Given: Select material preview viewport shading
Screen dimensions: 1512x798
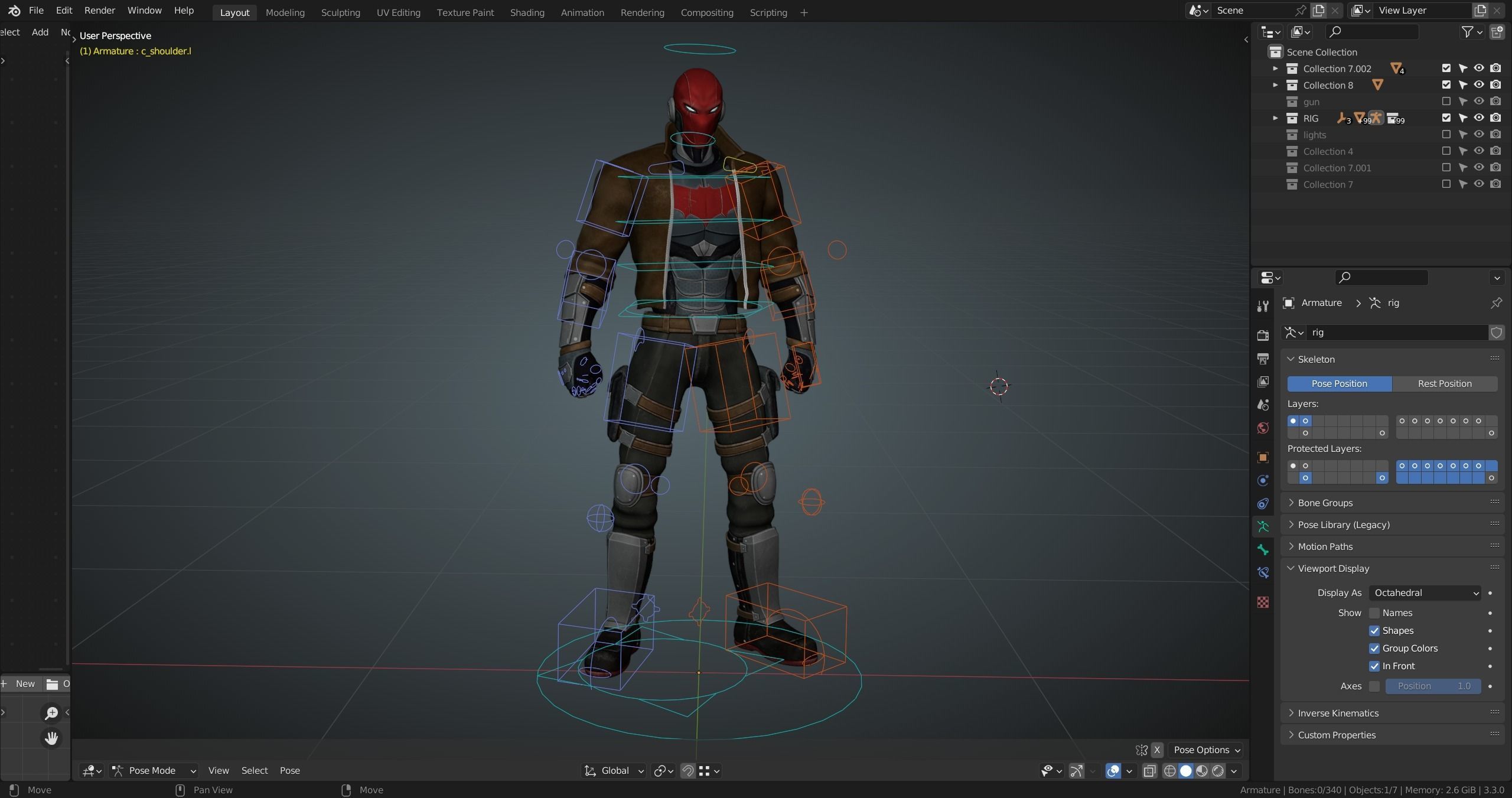Looking at the screenshot, I should coord(1201,771).
